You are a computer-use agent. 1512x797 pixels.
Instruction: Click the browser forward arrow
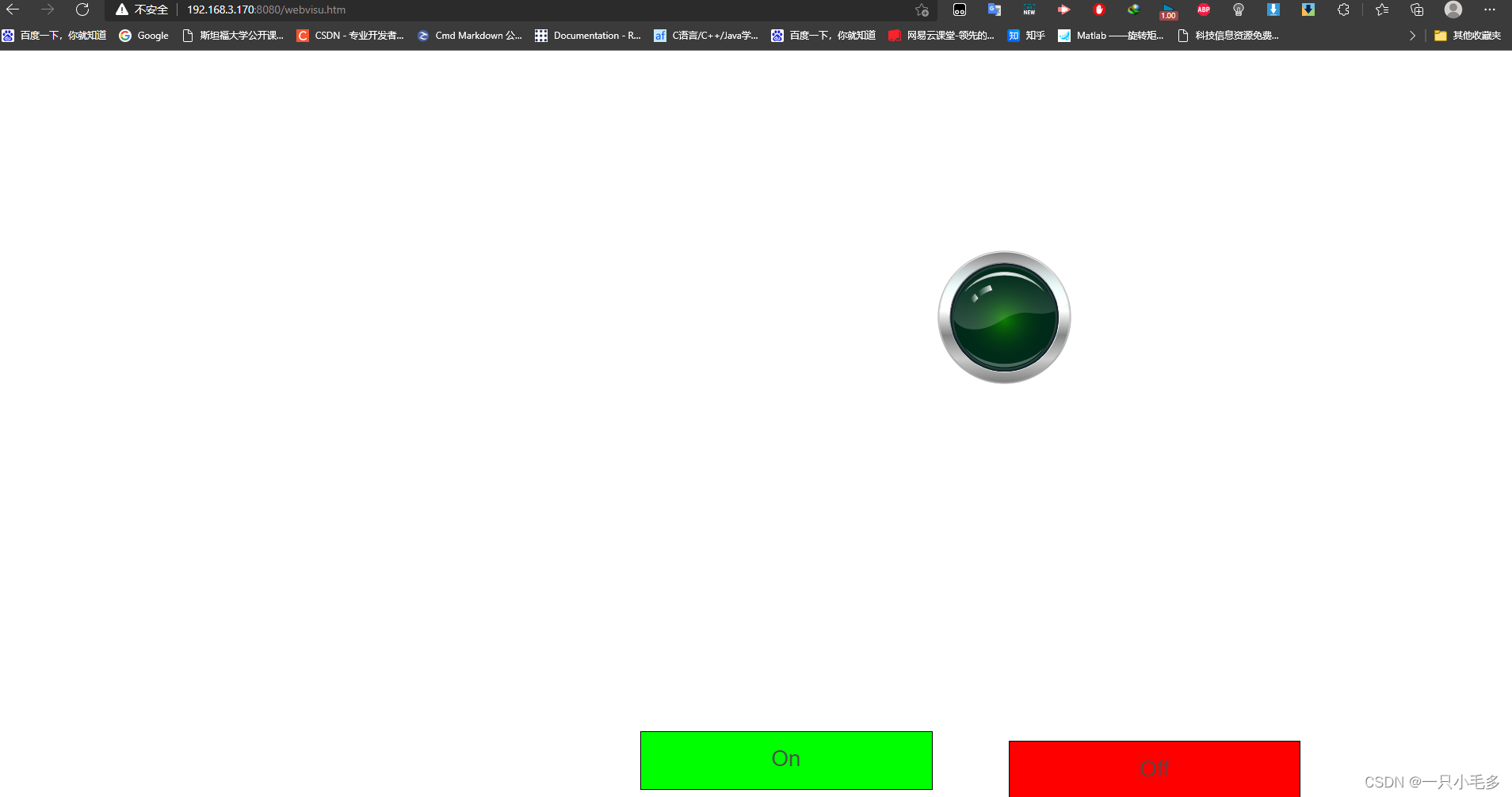(48, 10)
